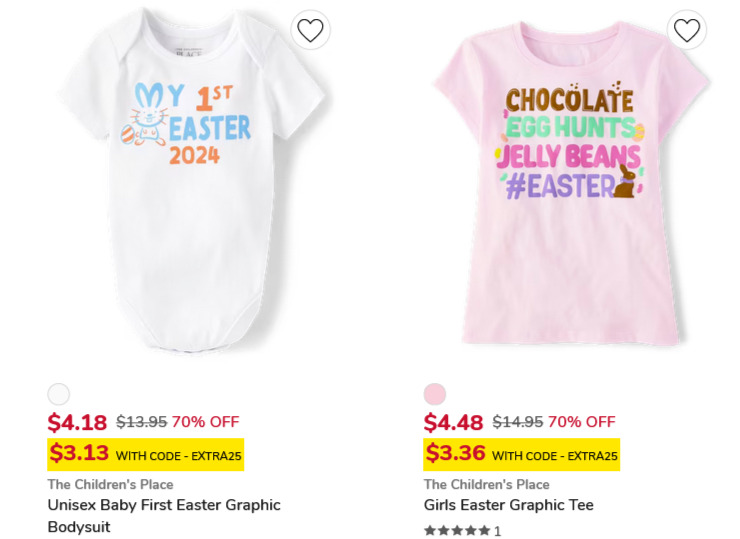Favorite the First Easter bodysuit with heart icon
The width and height of the screenshot is (740, 539).
[310, 30]
